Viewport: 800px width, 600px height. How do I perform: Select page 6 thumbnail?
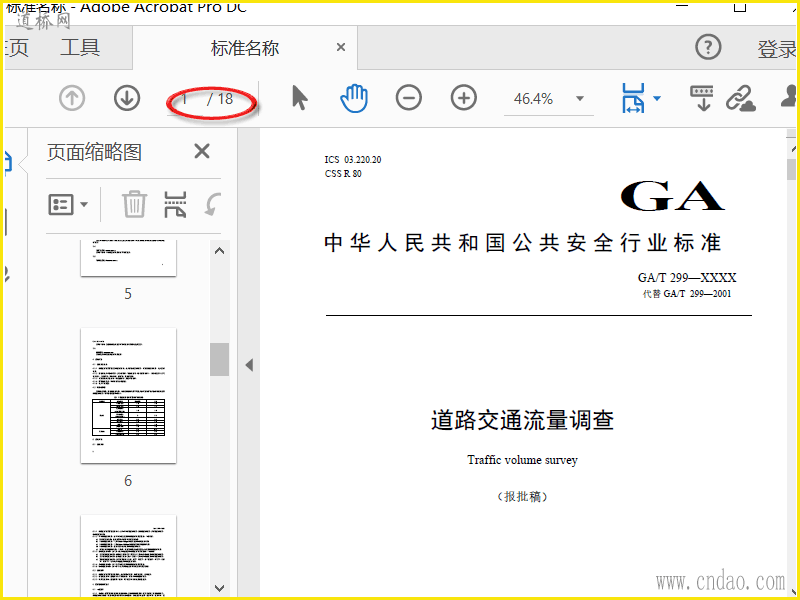tap(129, 395)
